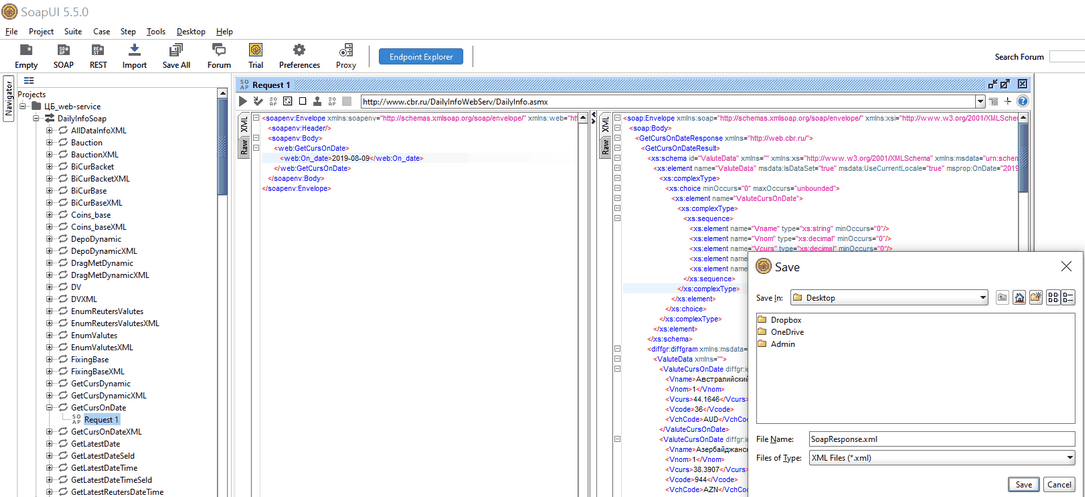The image size is (1085, 497).
Task: Click the Endpoint Explorer button
Action: pyautogui.click(x=421, y=57)
